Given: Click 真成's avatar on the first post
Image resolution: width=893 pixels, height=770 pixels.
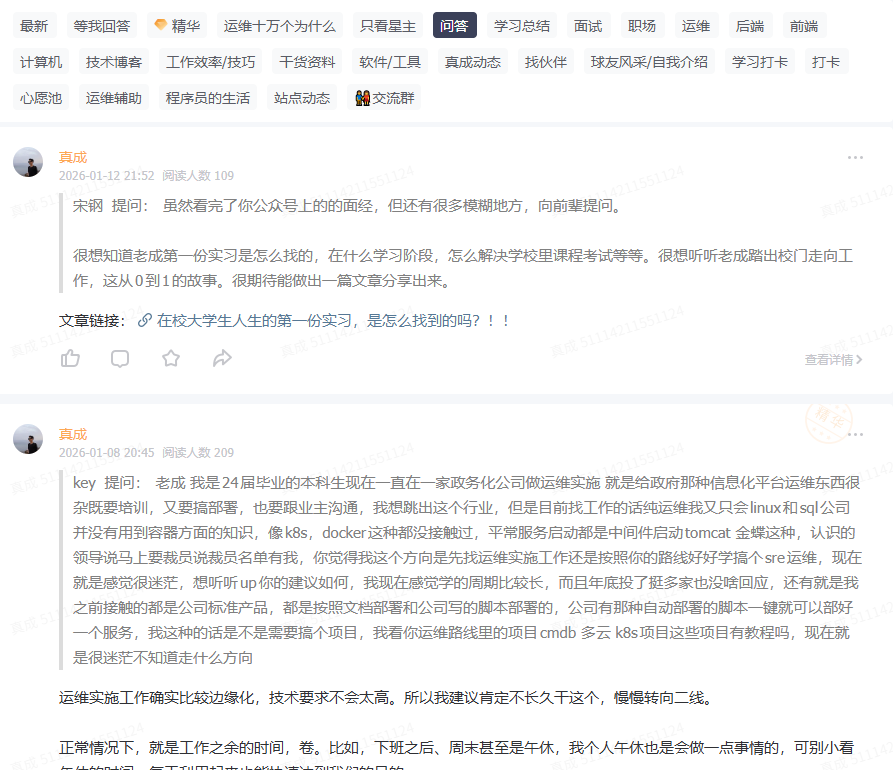Looking at the screenshot, I should (27, 161).
